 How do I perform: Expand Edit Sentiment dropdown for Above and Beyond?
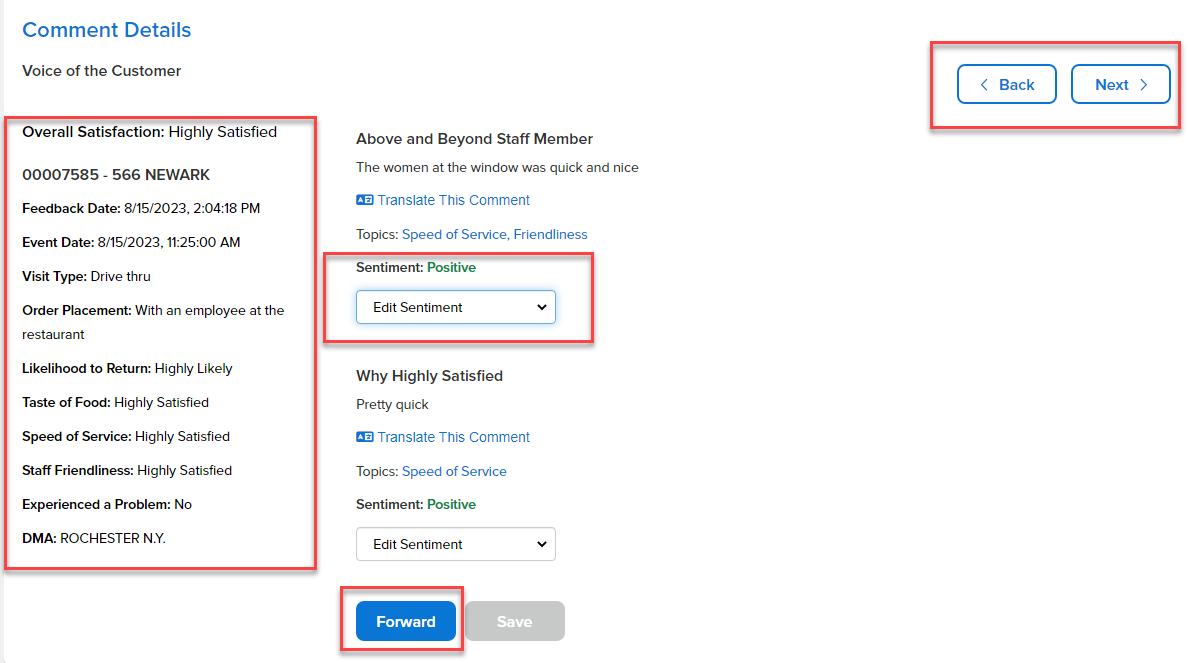pyautogui.click(x=455, y=307)
